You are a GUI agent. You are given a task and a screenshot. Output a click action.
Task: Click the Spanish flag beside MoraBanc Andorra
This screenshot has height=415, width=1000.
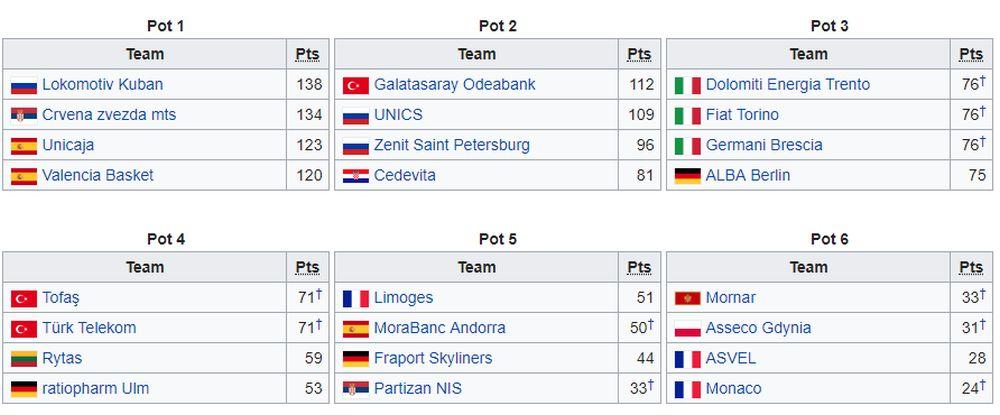pyautogui.click(x=356, y=328)
